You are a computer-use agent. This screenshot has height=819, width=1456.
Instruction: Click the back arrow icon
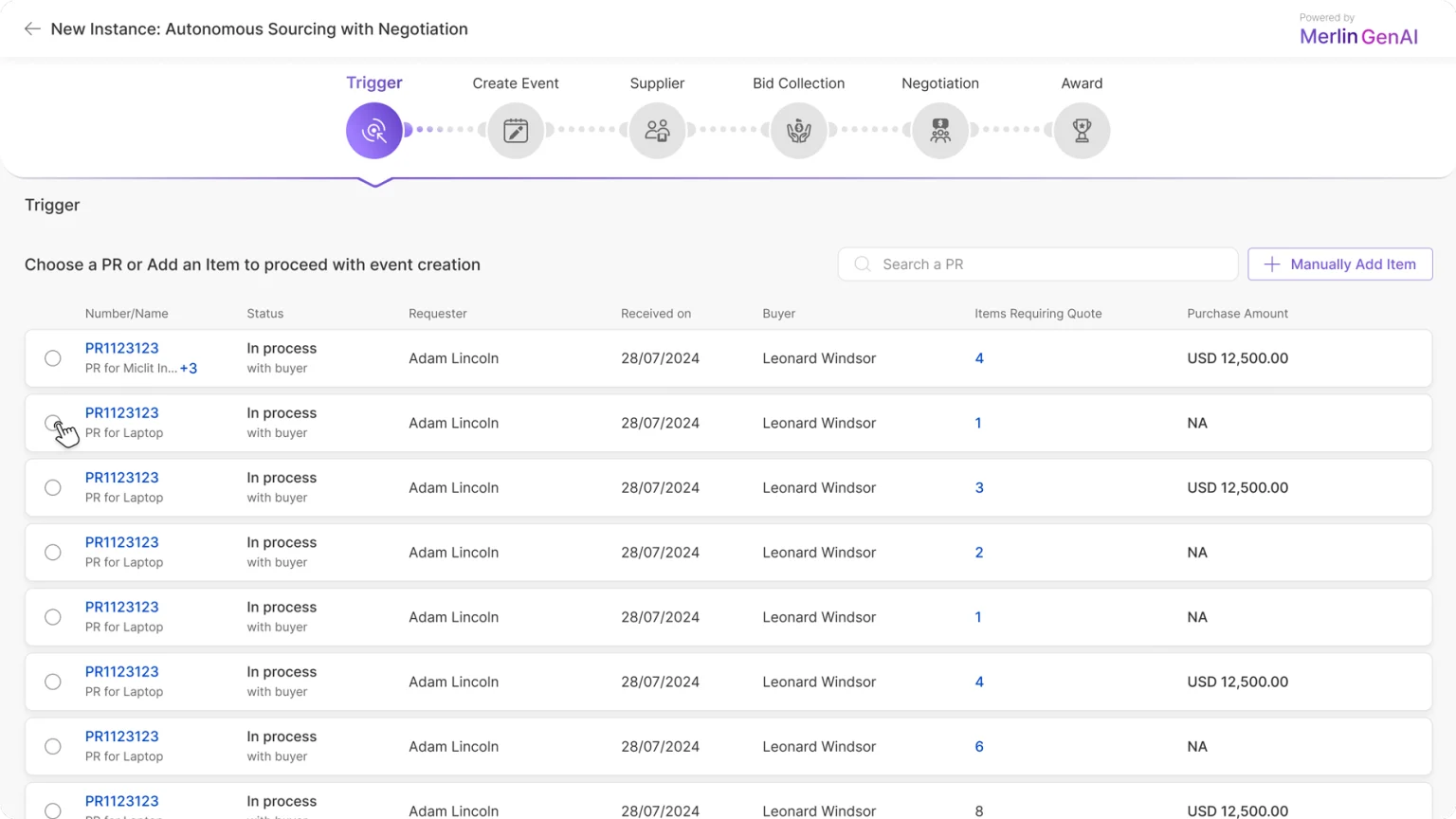(32, 28)
